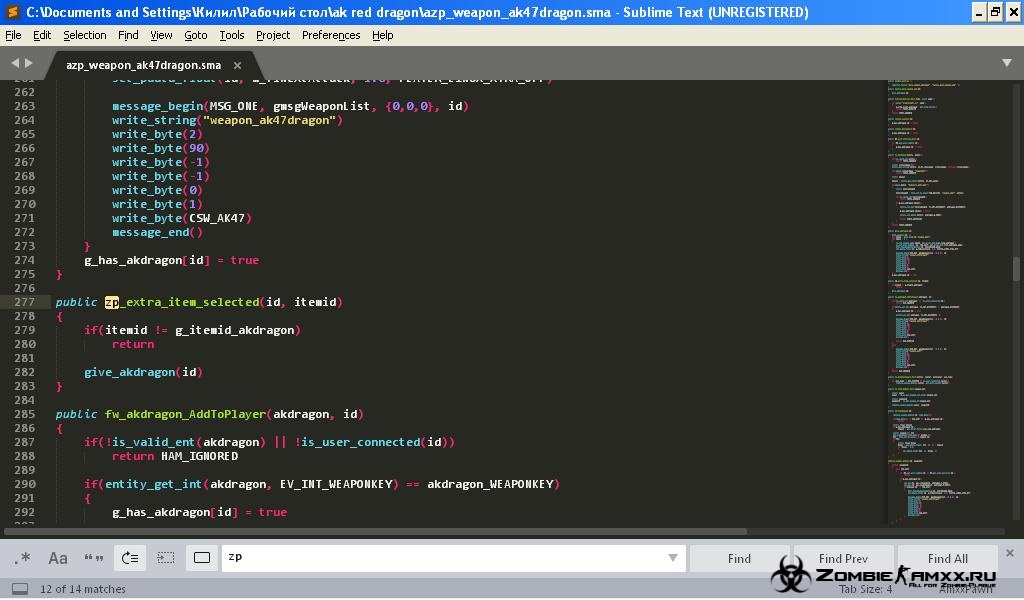
Task: Open the View menu
Action: (x=161, y=35)
